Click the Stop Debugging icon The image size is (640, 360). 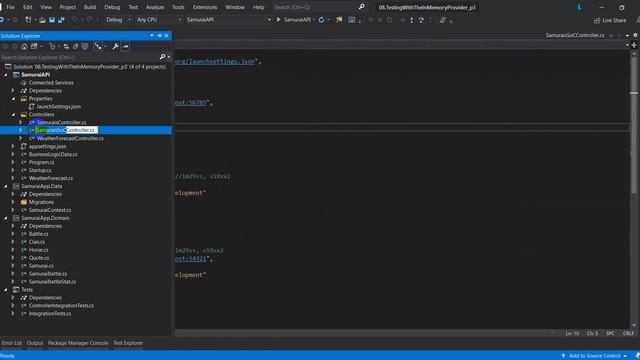click(380, 20)
